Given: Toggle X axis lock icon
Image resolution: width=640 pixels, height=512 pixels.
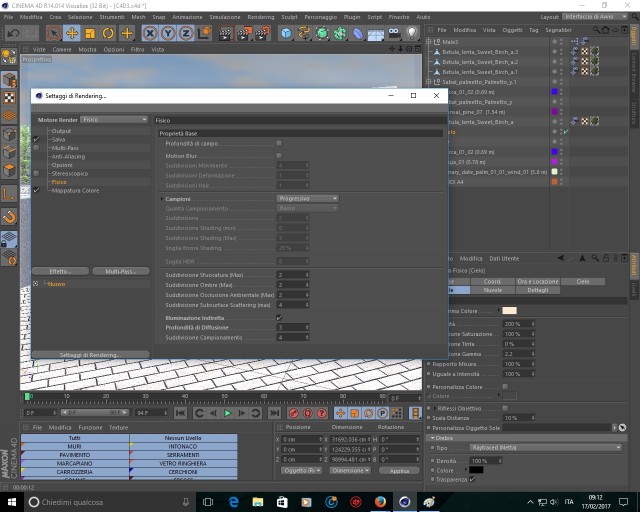Looking at the screenshot, I should click(x=150, y=33).
